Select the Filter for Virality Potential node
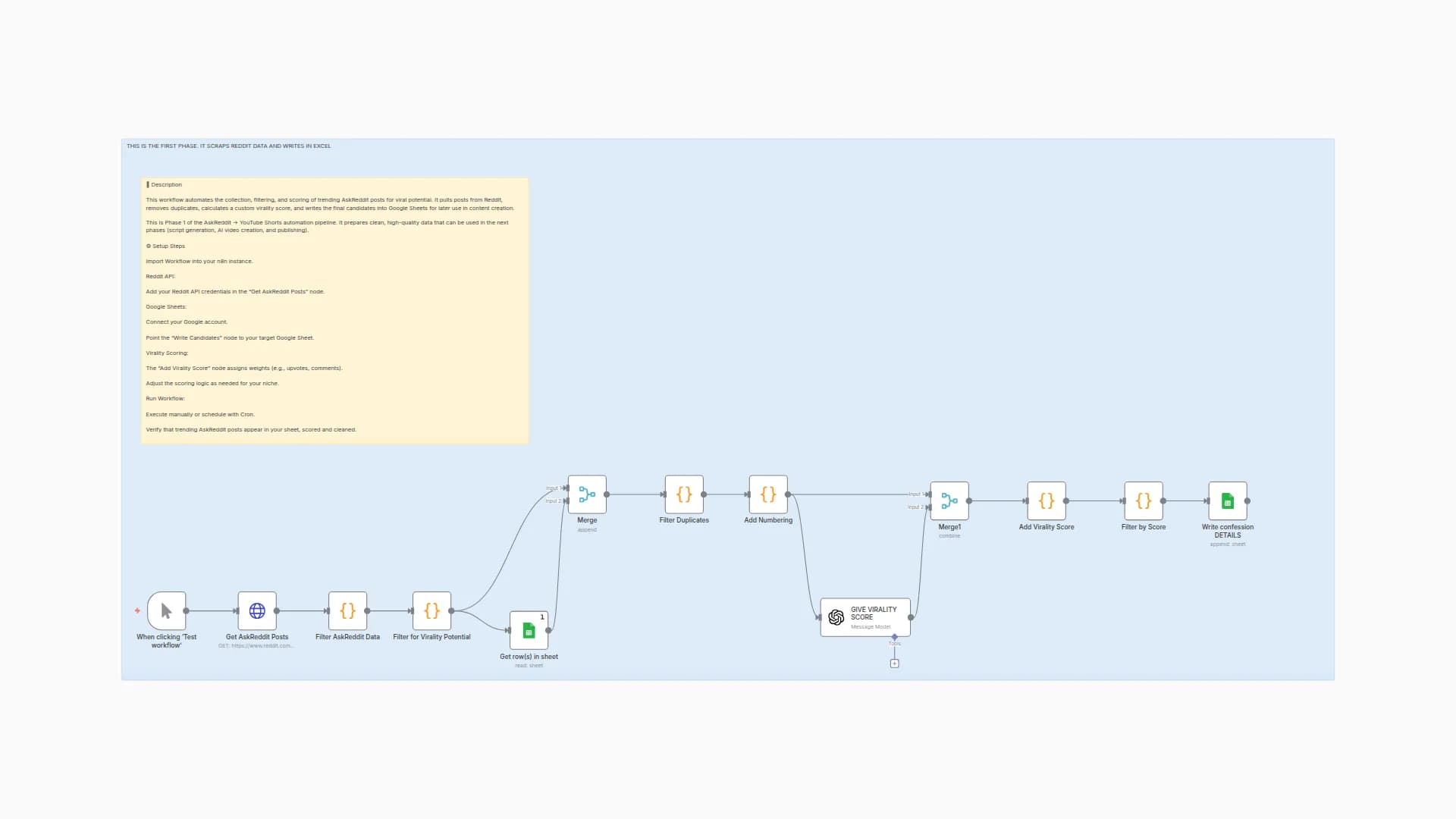This screenshot has height=819, width=1456. coord(431,611)
